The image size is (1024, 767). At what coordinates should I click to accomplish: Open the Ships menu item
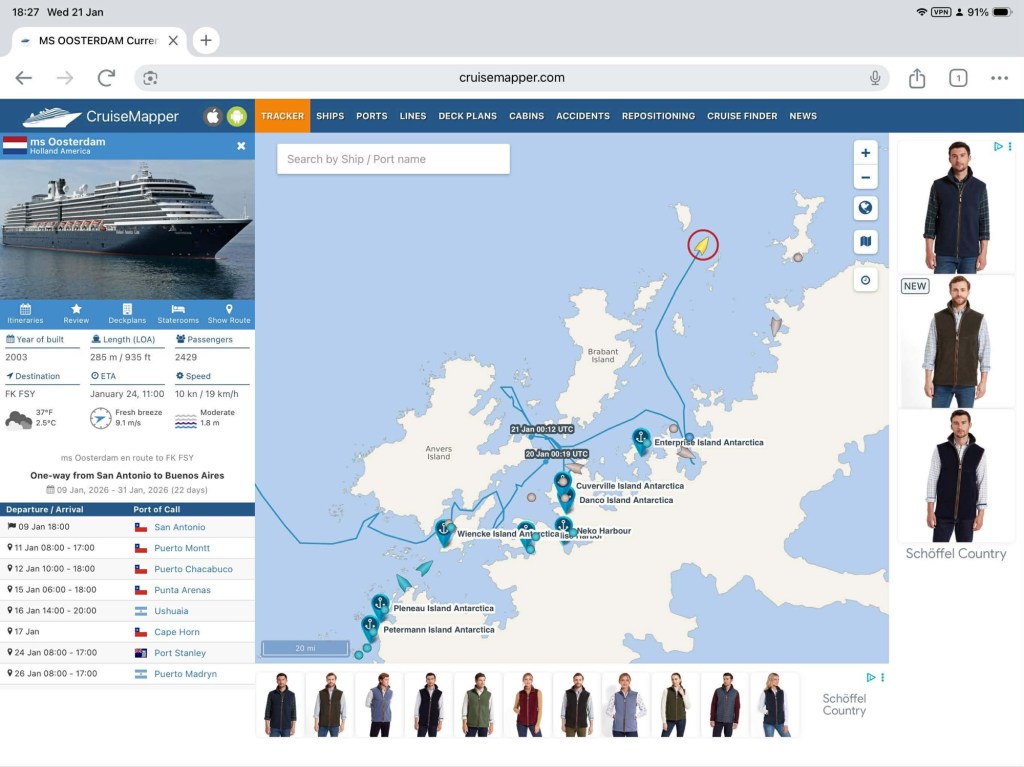pos(330,116)
